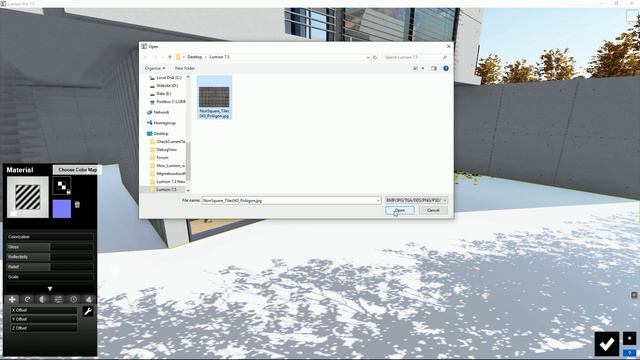The height and width of the screenshot is (360, 640).
Task: Cancel changes with the small X button
Action: coord(629,338)
